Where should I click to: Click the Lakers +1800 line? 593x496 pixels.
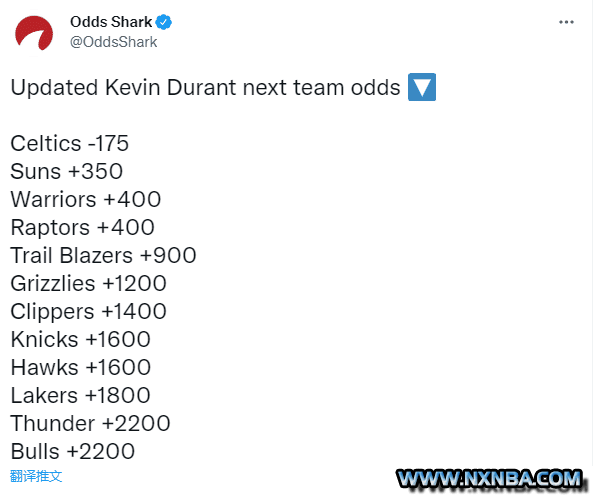tap(81, 395)
